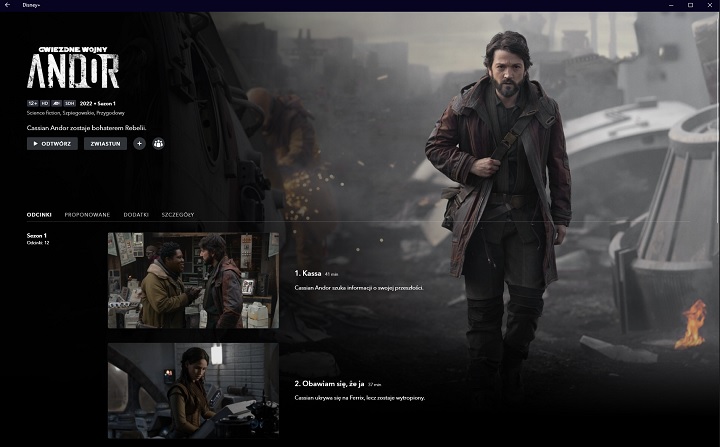Minimize the Disney+ window
The height and width of the screenshot is (447, 720).
[669, 5]
